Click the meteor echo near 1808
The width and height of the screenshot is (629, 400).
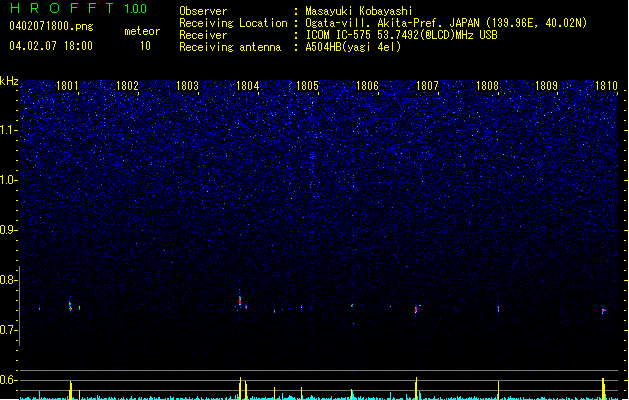(498, 309)
